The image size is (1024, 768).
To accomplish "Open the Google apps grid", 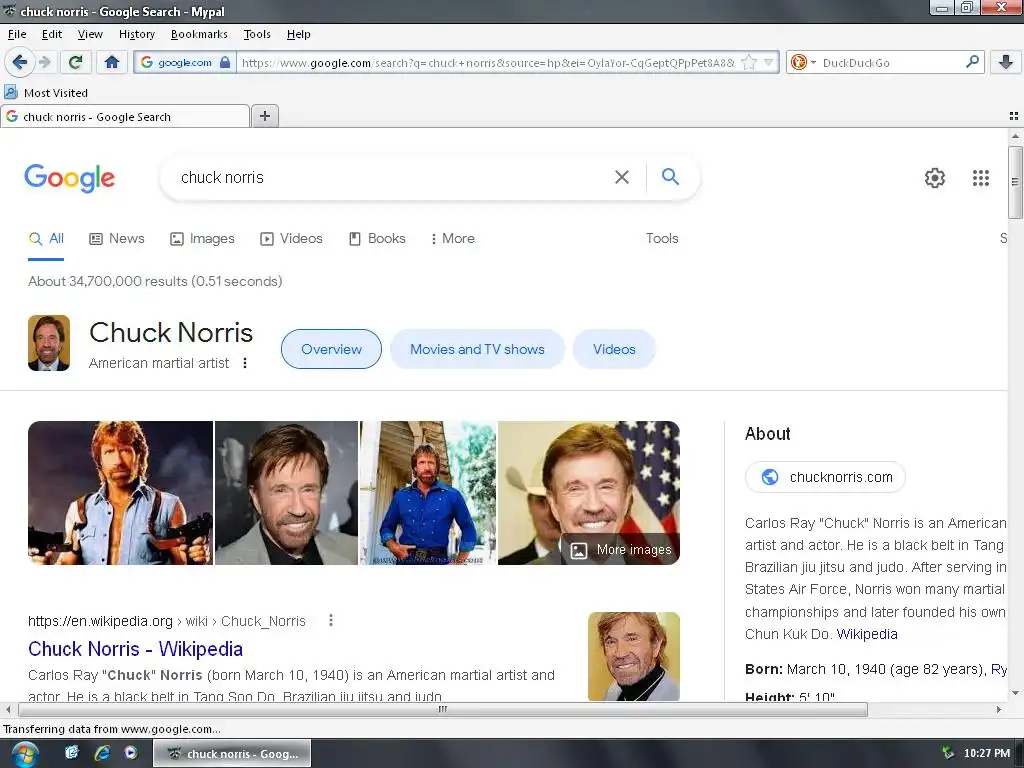I will [x=981, y=178].
